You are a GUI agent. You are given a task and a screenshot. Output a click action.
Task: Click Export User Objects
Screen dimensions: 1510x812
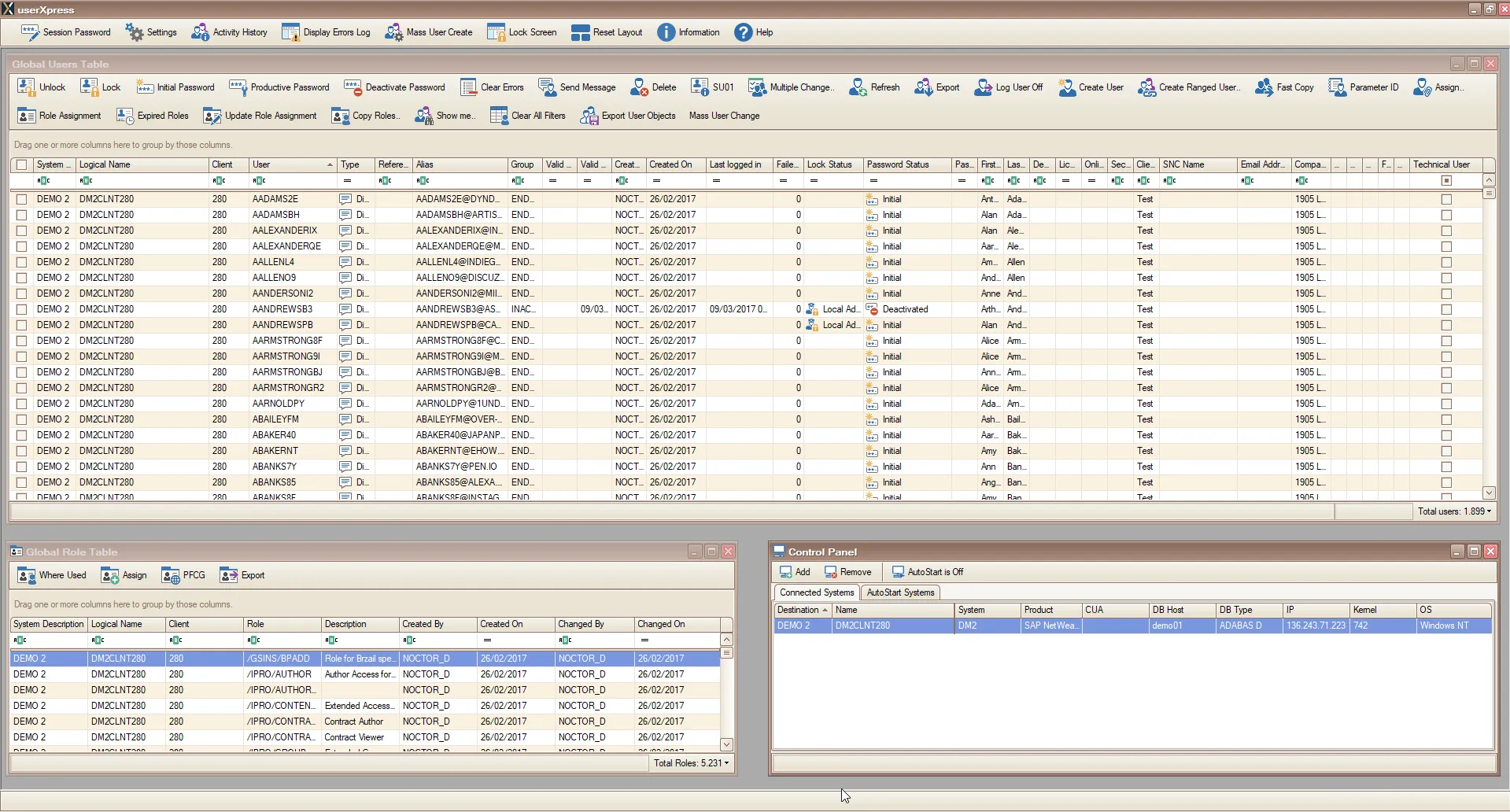coord(628,116)
